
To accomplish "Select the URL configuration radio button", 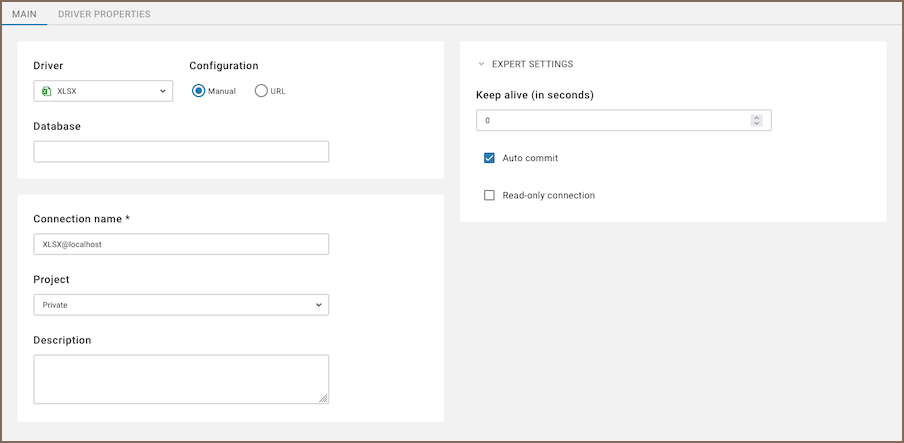I will tap(261, 91).
